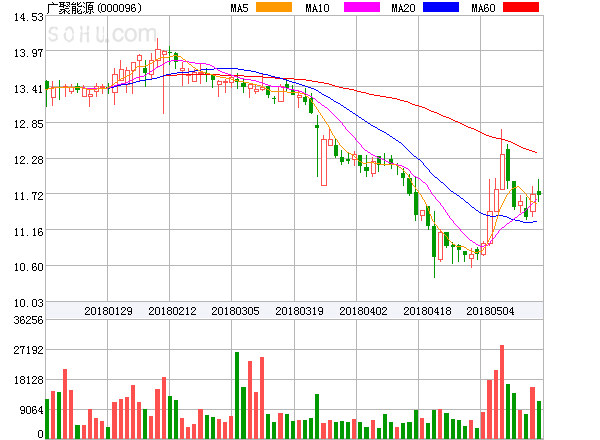Click the blue MA20 legend swatch
This screenshot has width=600, height=440.
tap(441, 7)
